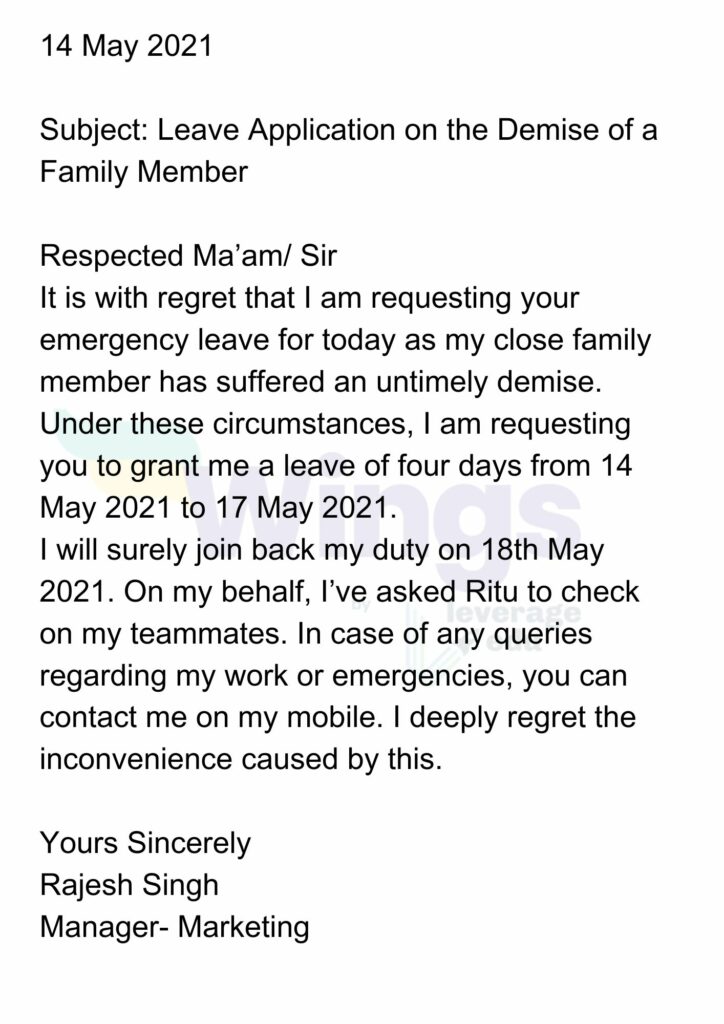Click the closing Yours Sincerely
The height and width of the screenshot is (1024, 724).
point(145,844)
